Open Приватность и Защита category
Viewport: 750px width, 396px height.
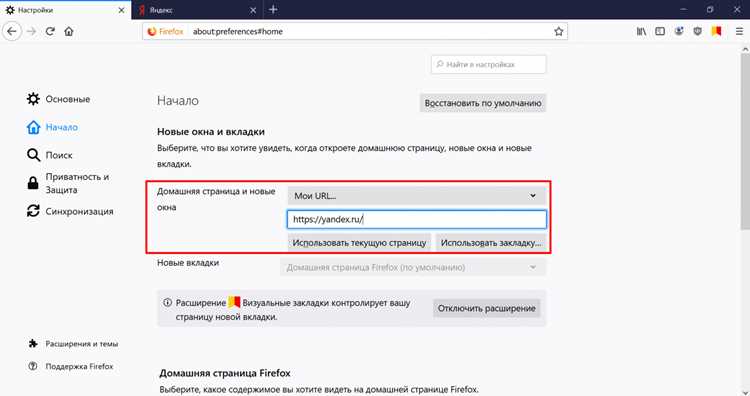68,183
